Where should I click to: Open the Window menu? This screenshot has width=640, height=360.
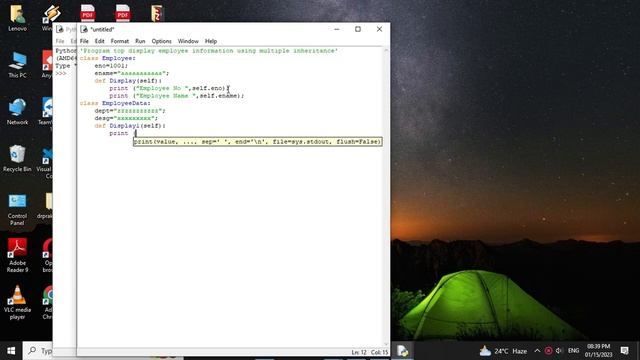point(188,41)
